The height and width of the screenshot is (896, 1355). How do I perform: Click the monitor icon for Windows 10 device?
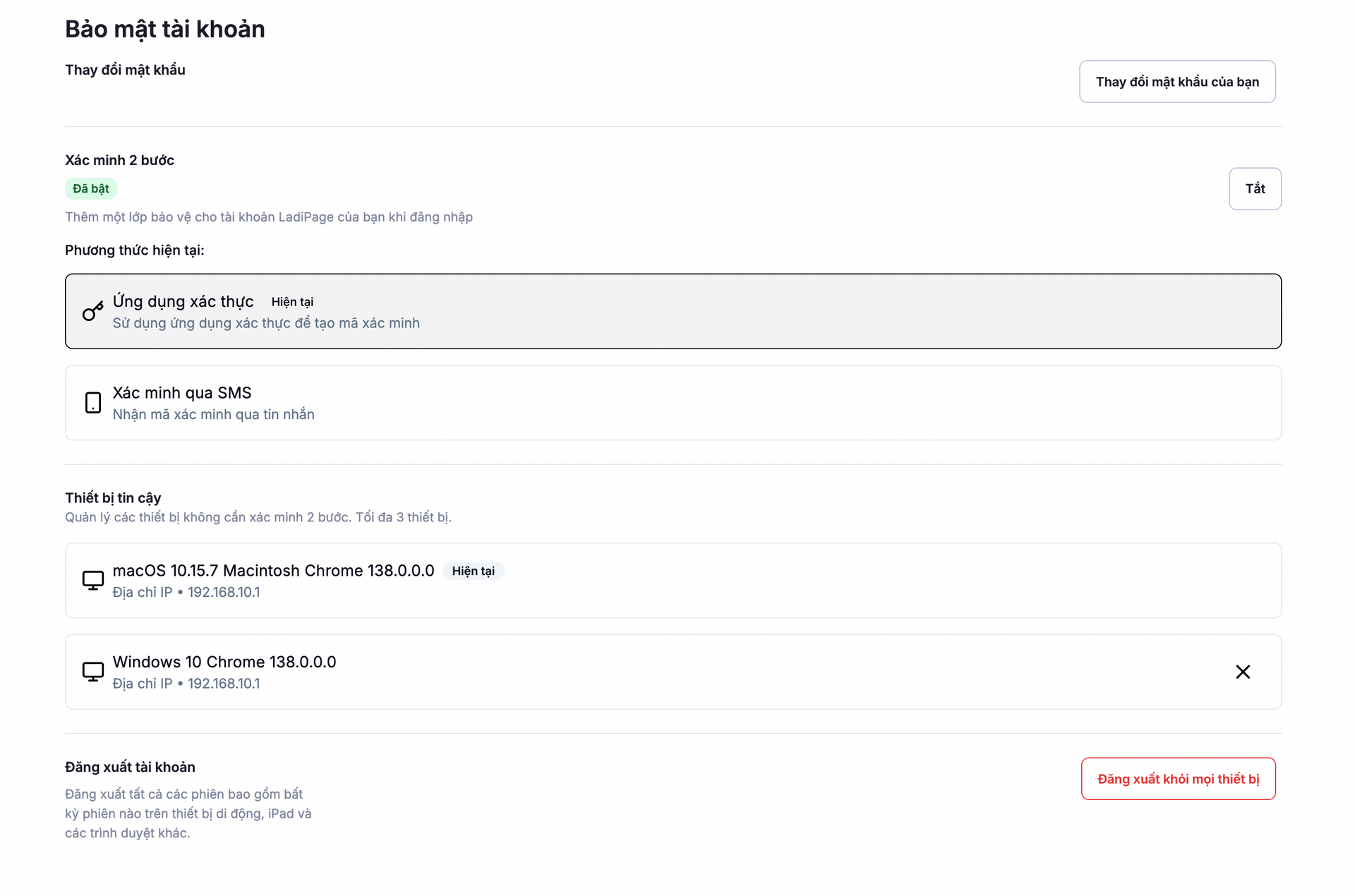92,672
